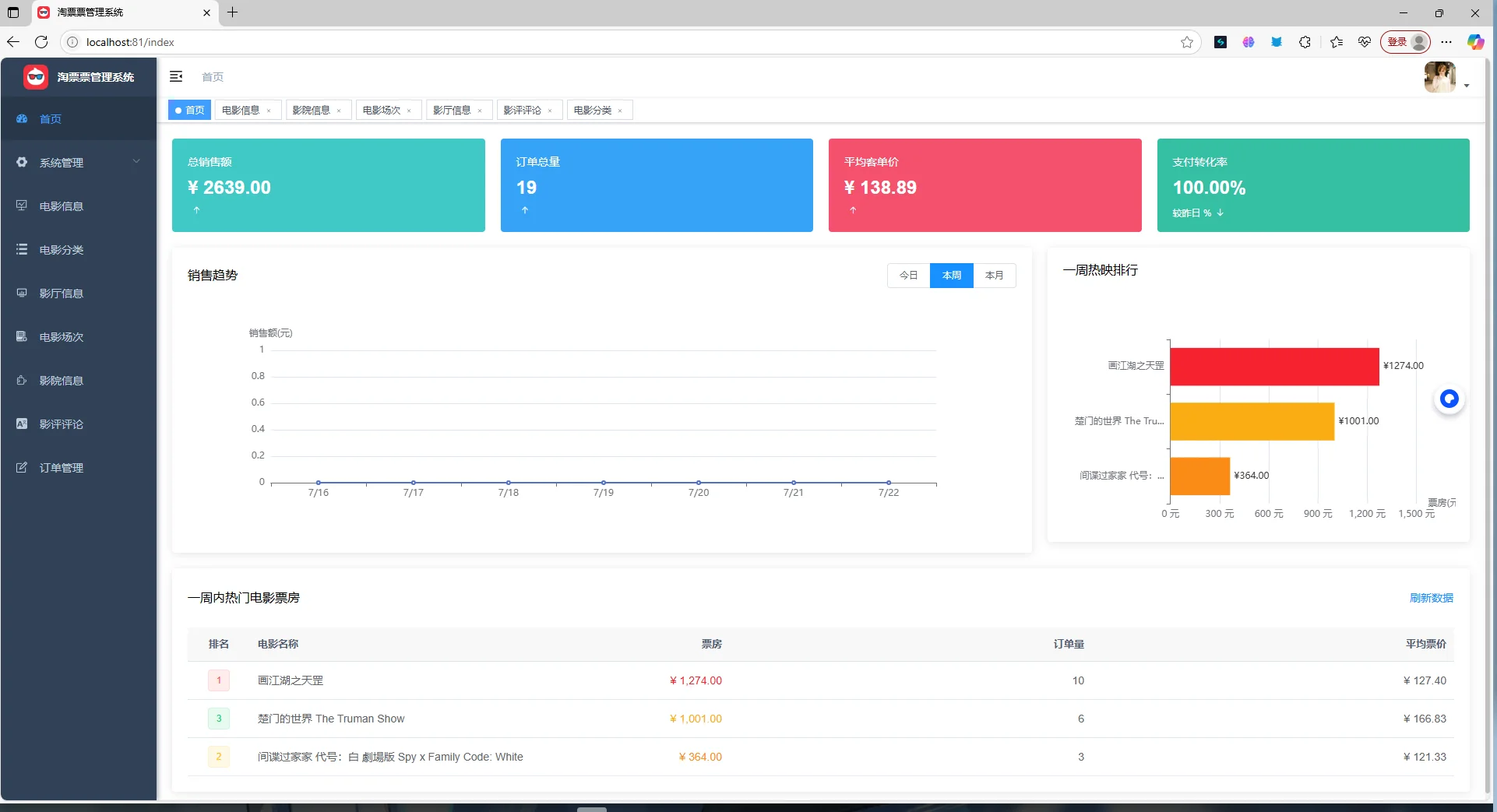Click the red 画江湖之天罡 chart bar
Viewport: 1497px width, 812px height.
(x=1274, y=367)
